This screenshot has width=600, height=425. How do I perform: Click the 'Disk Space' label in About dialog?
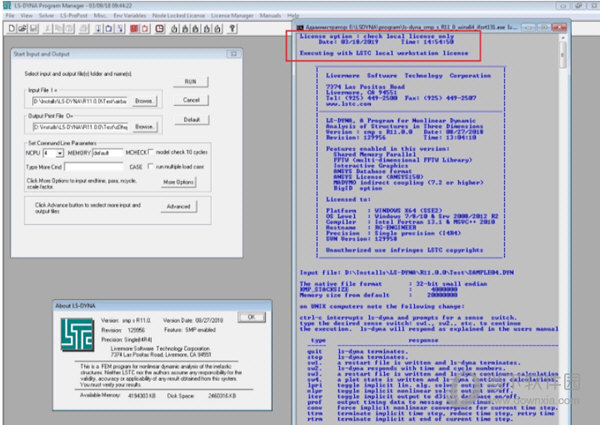[x=180, y=396]
